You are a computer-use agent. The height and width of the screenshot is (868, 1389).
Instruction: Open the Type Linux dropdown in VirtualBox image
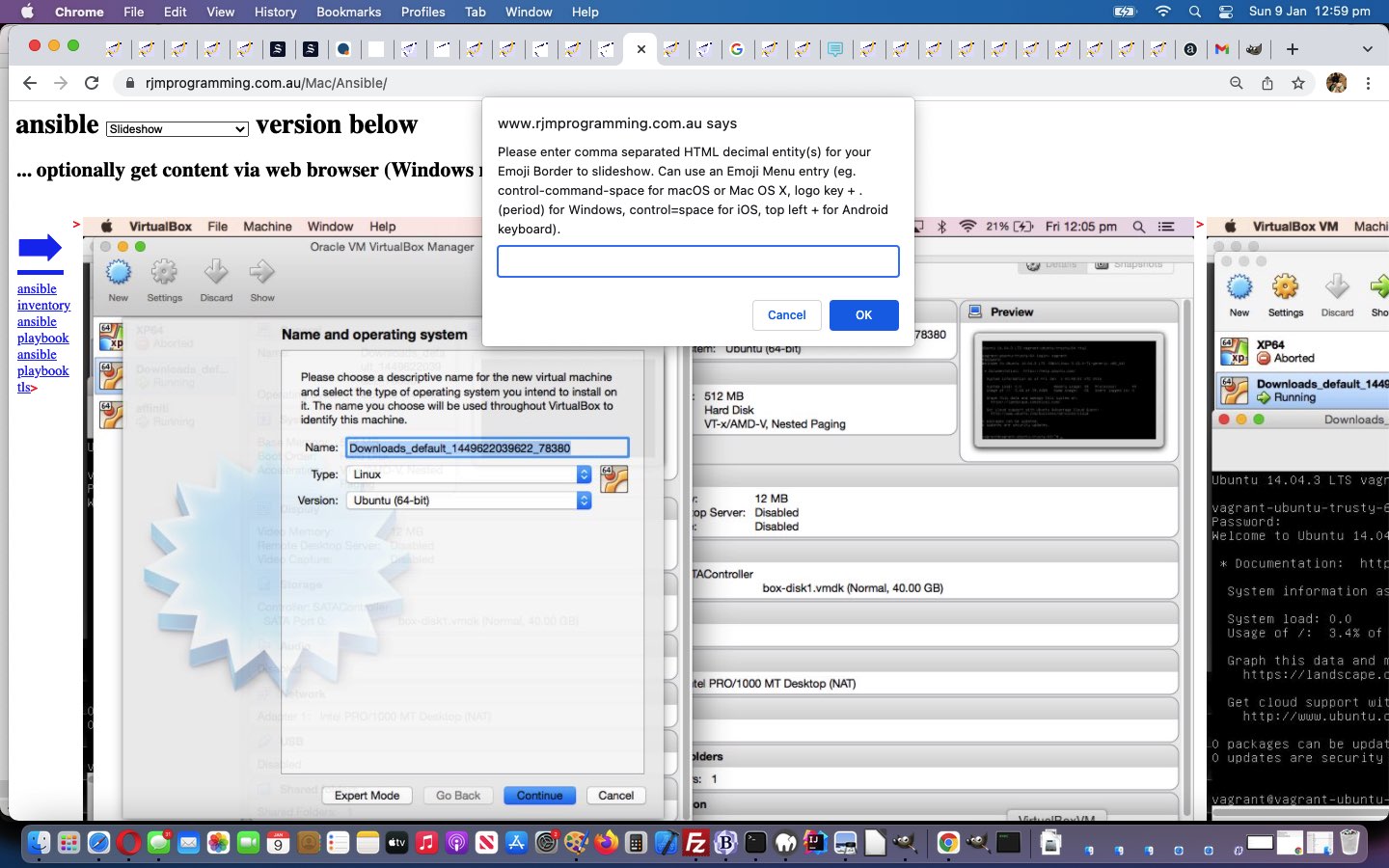(x=469, y=475)
